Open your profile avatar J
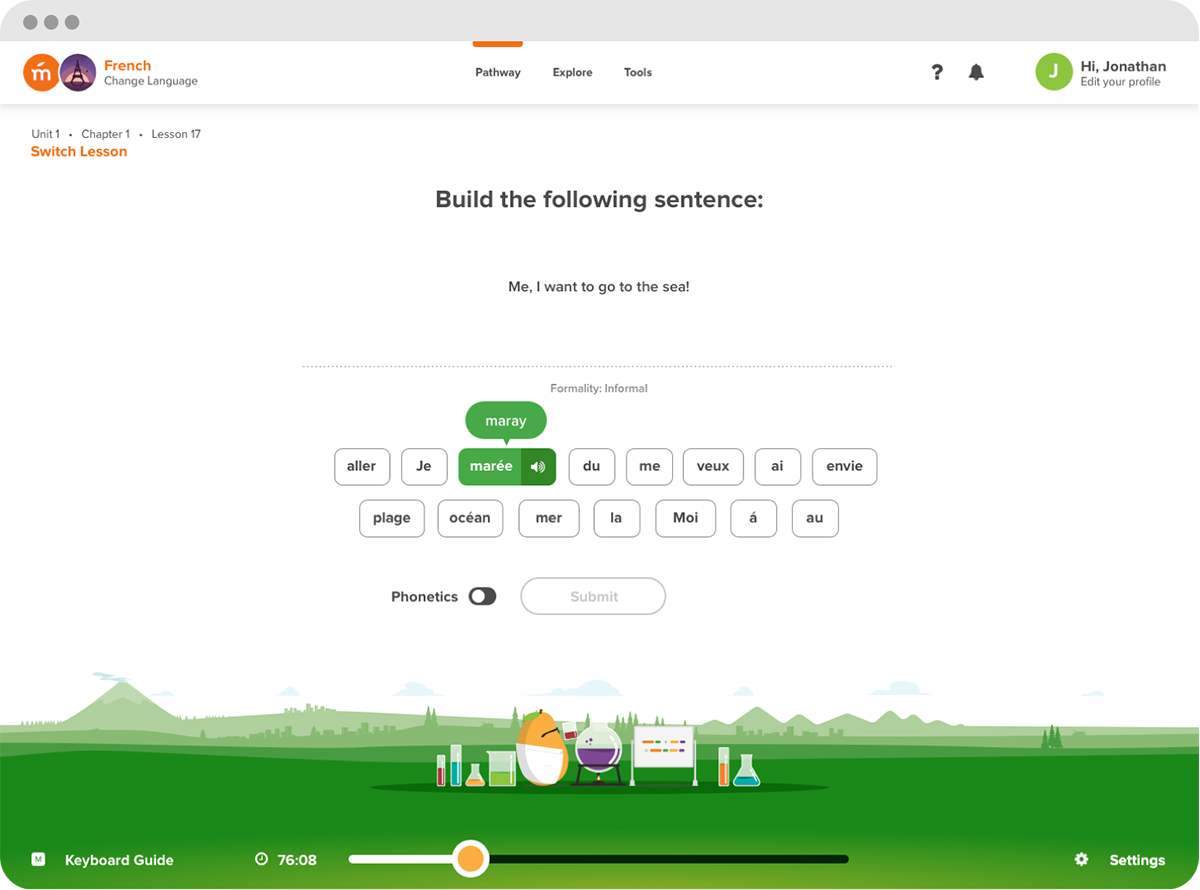Viewport: 1200px width, 890px height. (x=1053, y=72)
